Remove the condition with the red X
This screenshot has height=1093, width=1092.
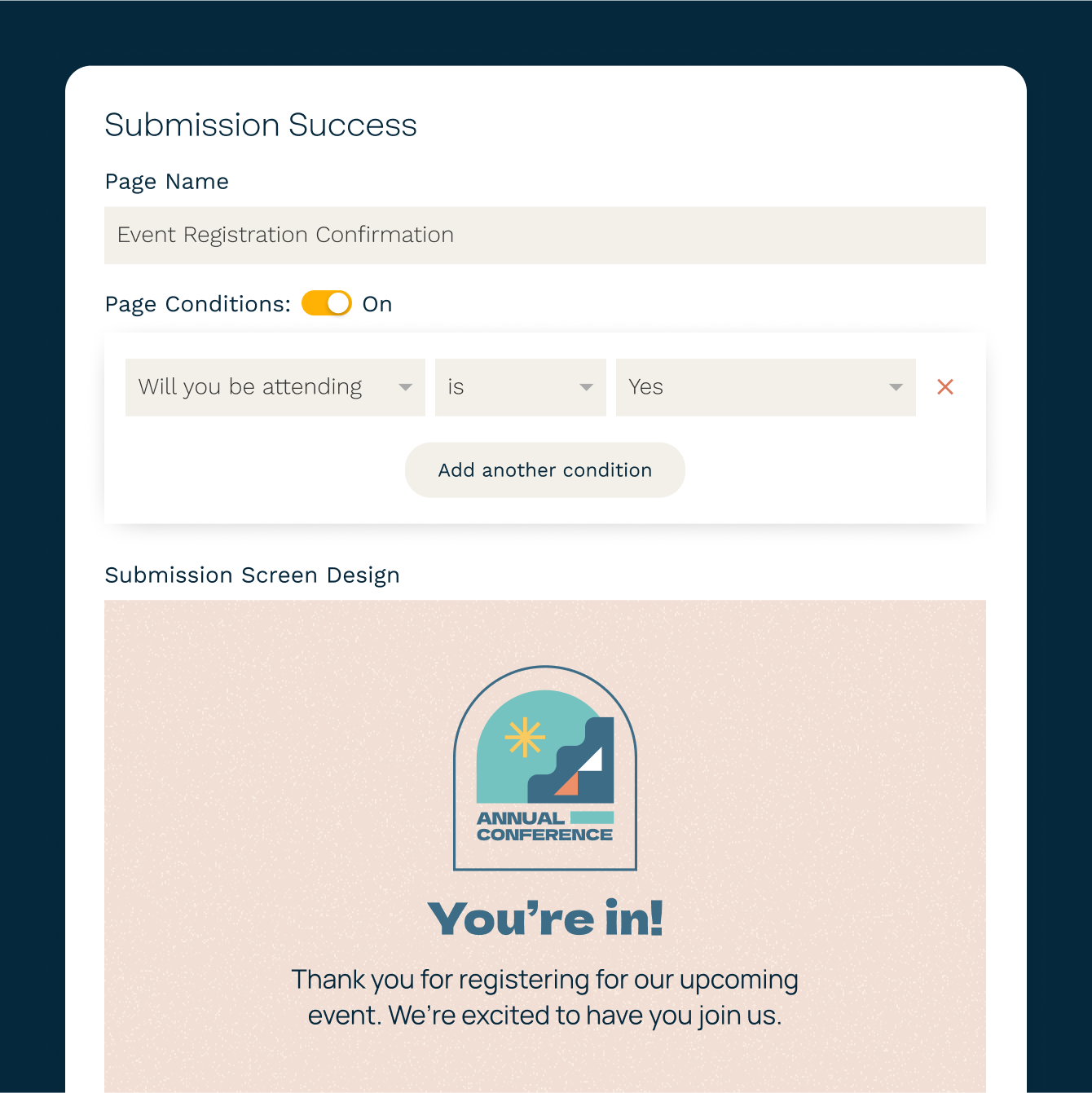945,387
